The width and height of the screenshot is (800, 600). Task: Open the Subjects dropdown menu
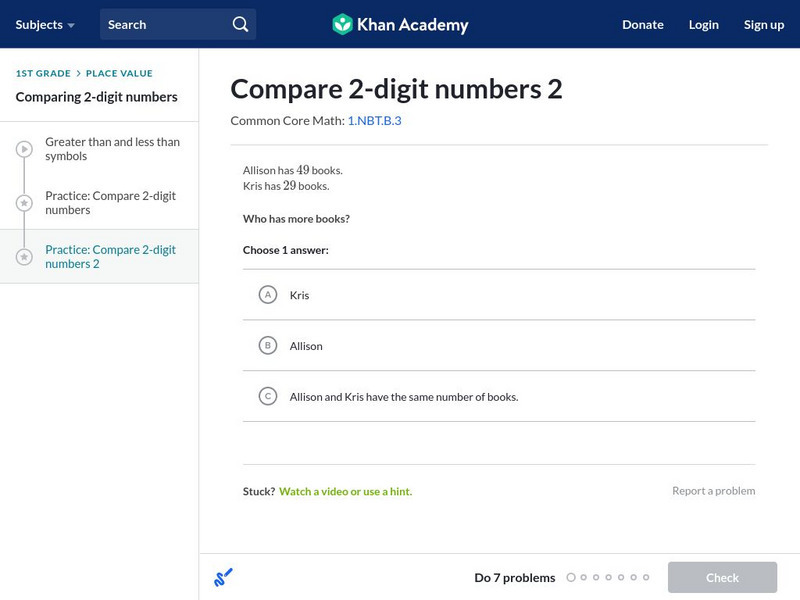(x=45, y=24)
